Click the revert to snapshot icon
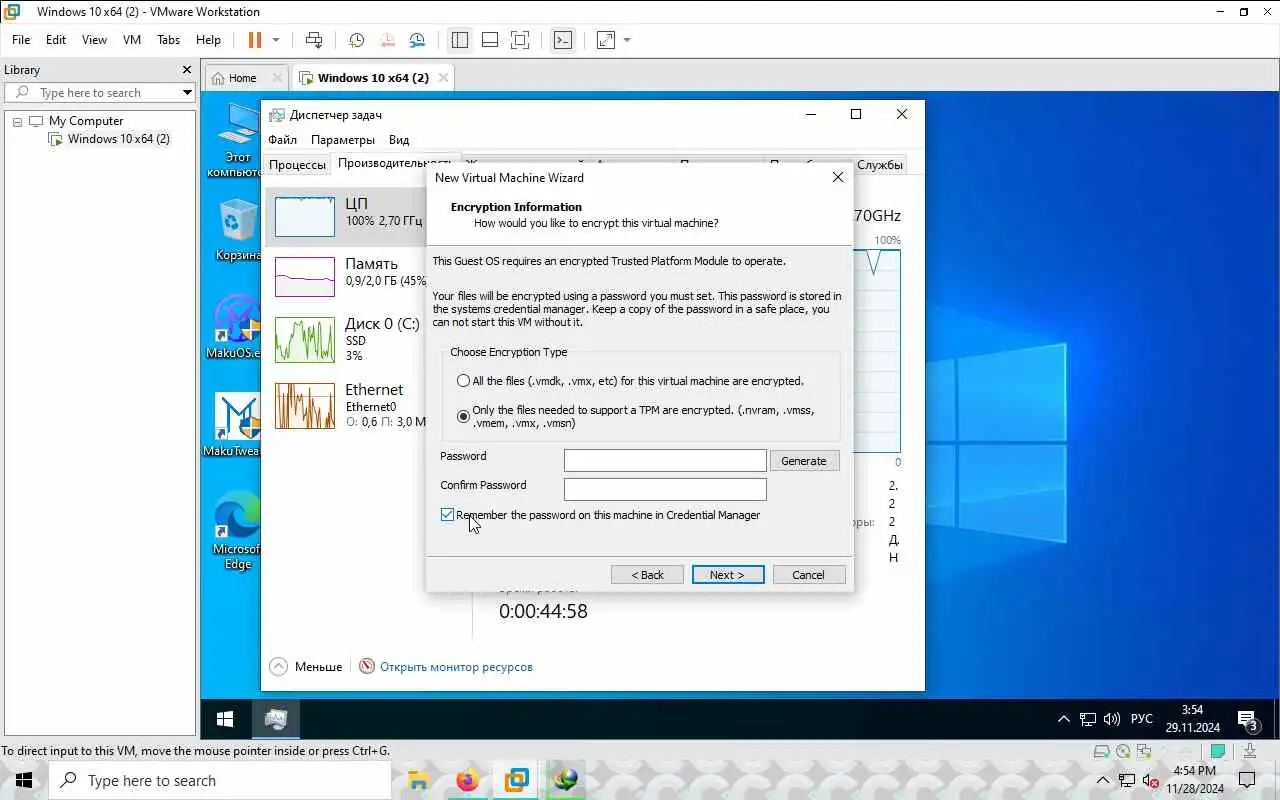The width and height of the screenshot is (1280, 800). pos(386,40)
